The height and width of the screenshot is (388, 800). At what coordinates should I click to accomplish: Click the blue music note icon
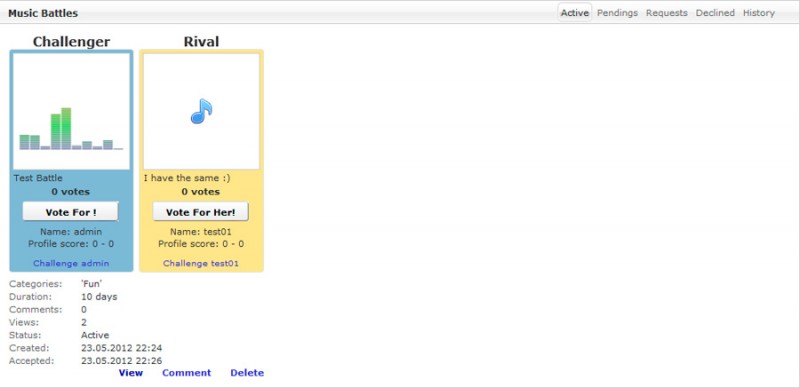click(x=202, y=111)
